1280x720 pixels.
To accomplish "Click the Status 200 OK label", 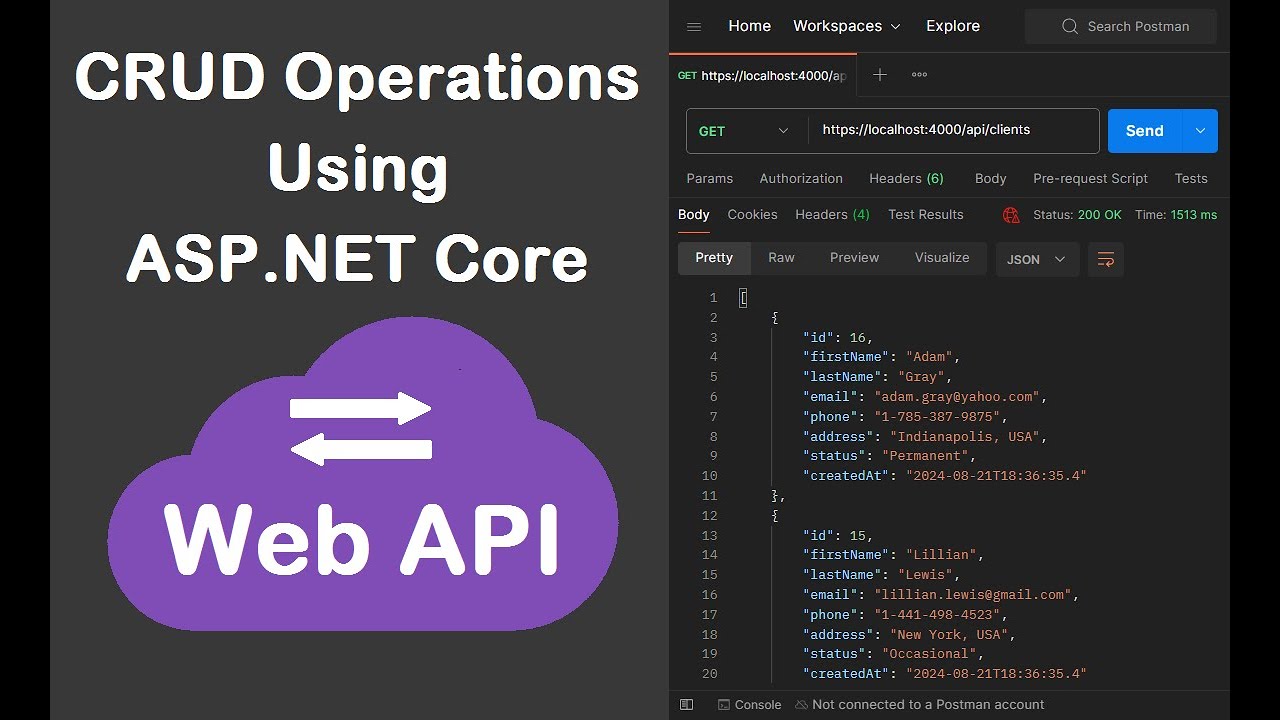I will [1077, 215].
